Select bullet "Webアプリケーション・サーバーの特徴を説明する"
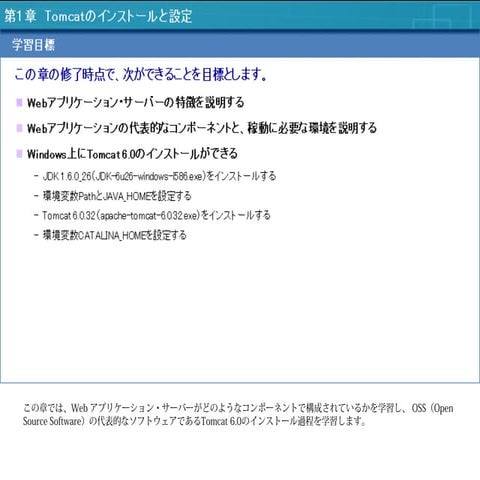This screenshot has height=480, width=480. click(x=136, y=102)
